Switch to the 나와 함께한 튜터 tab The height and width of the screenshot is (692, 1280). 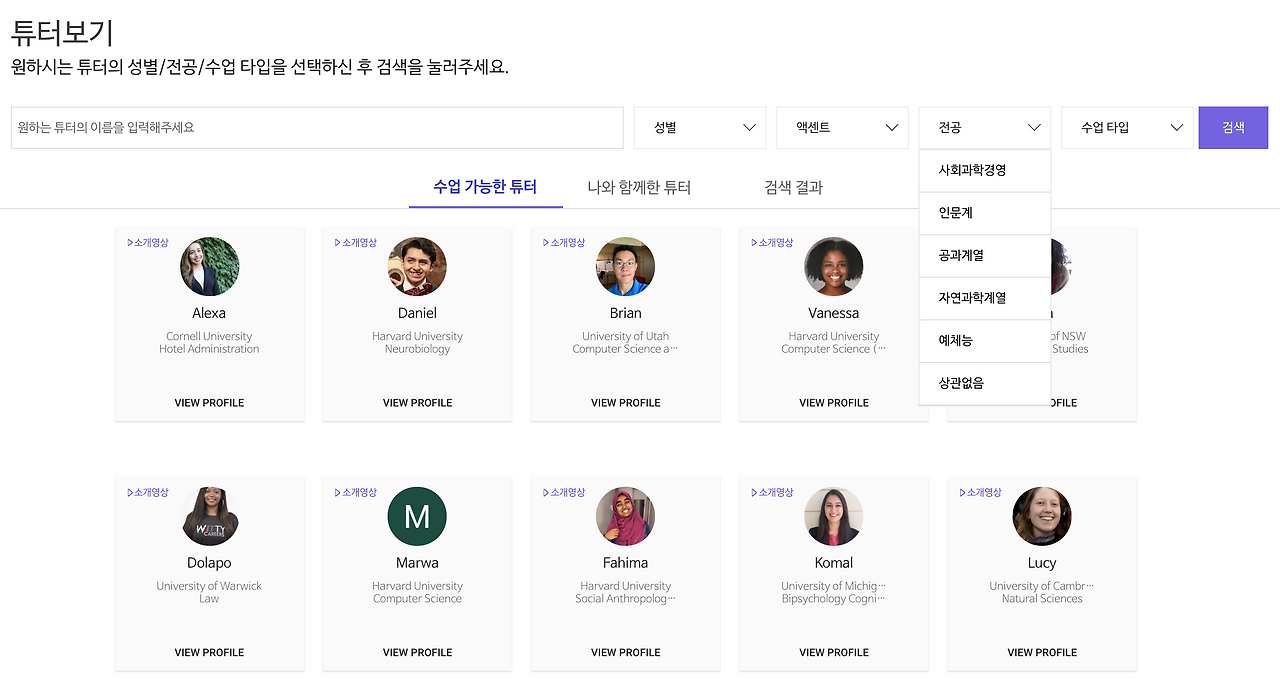[x=639, y=187]
